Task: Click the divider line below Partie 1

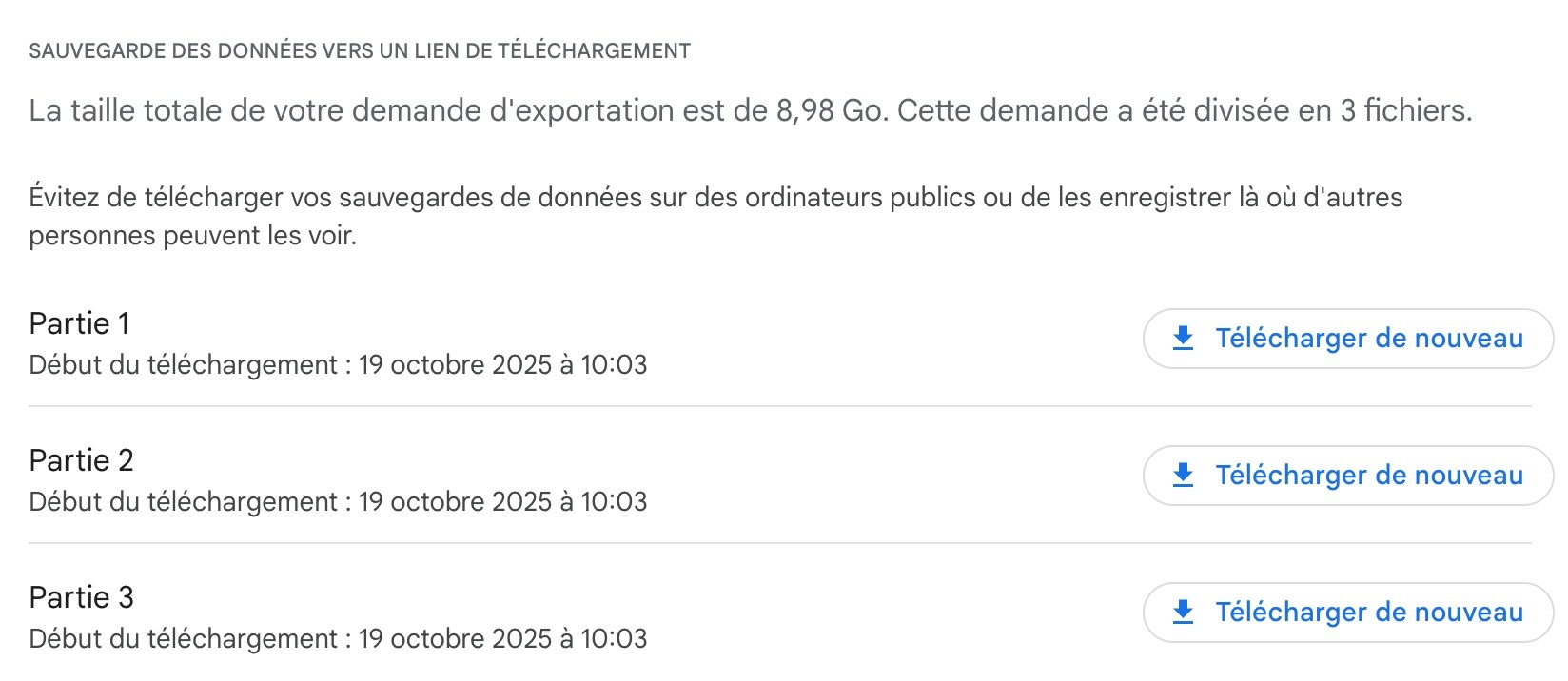Action: pos(780,406)
